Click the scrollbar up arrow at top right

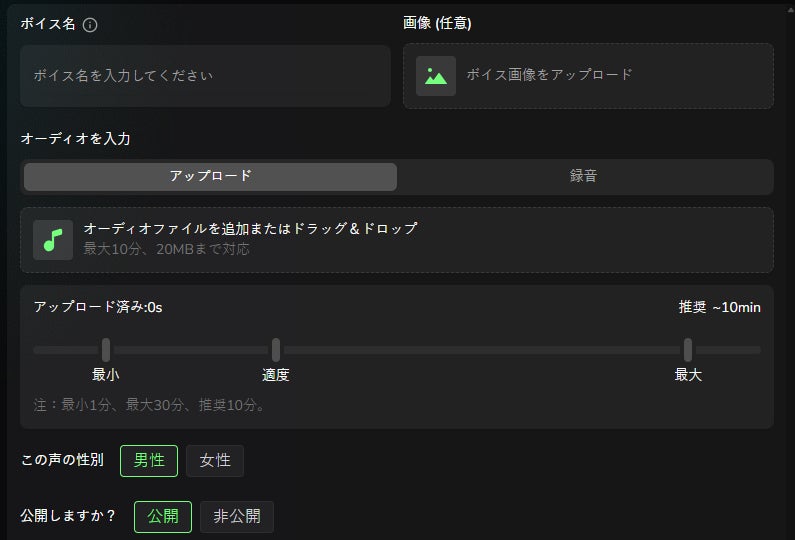(x=791, y=10)
